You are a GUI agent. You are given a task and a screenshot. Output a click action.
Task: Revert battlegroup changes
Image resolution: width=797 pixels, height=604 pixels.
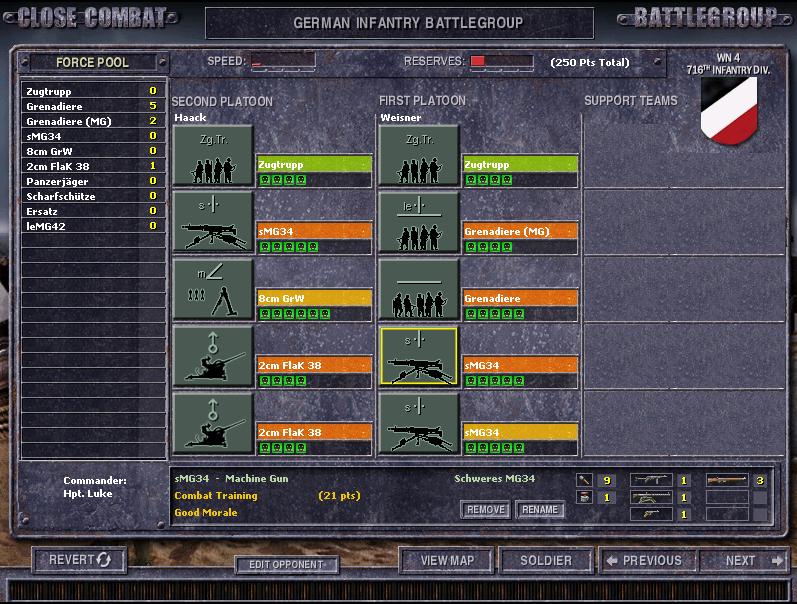[x=79, y=560]
